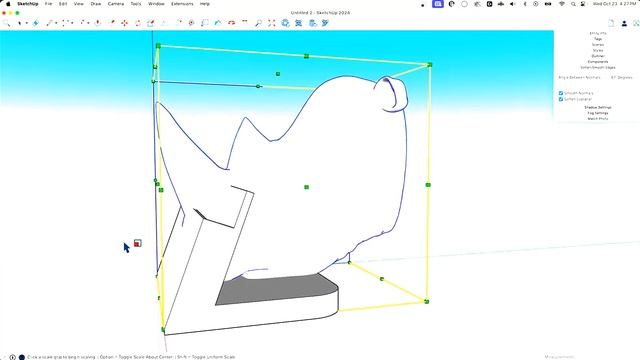The image size is (640, 360).
Task: Click the document icon beside account icon
Action: (611, 23)
